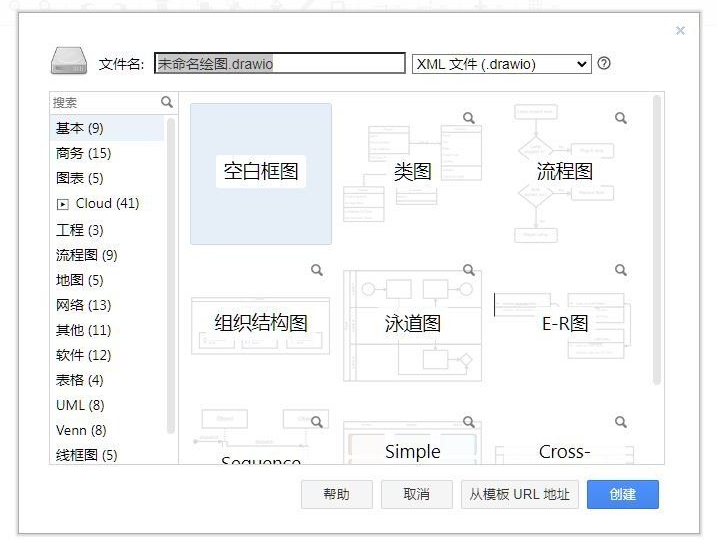Choose the E-R图 template

point(565,326)
